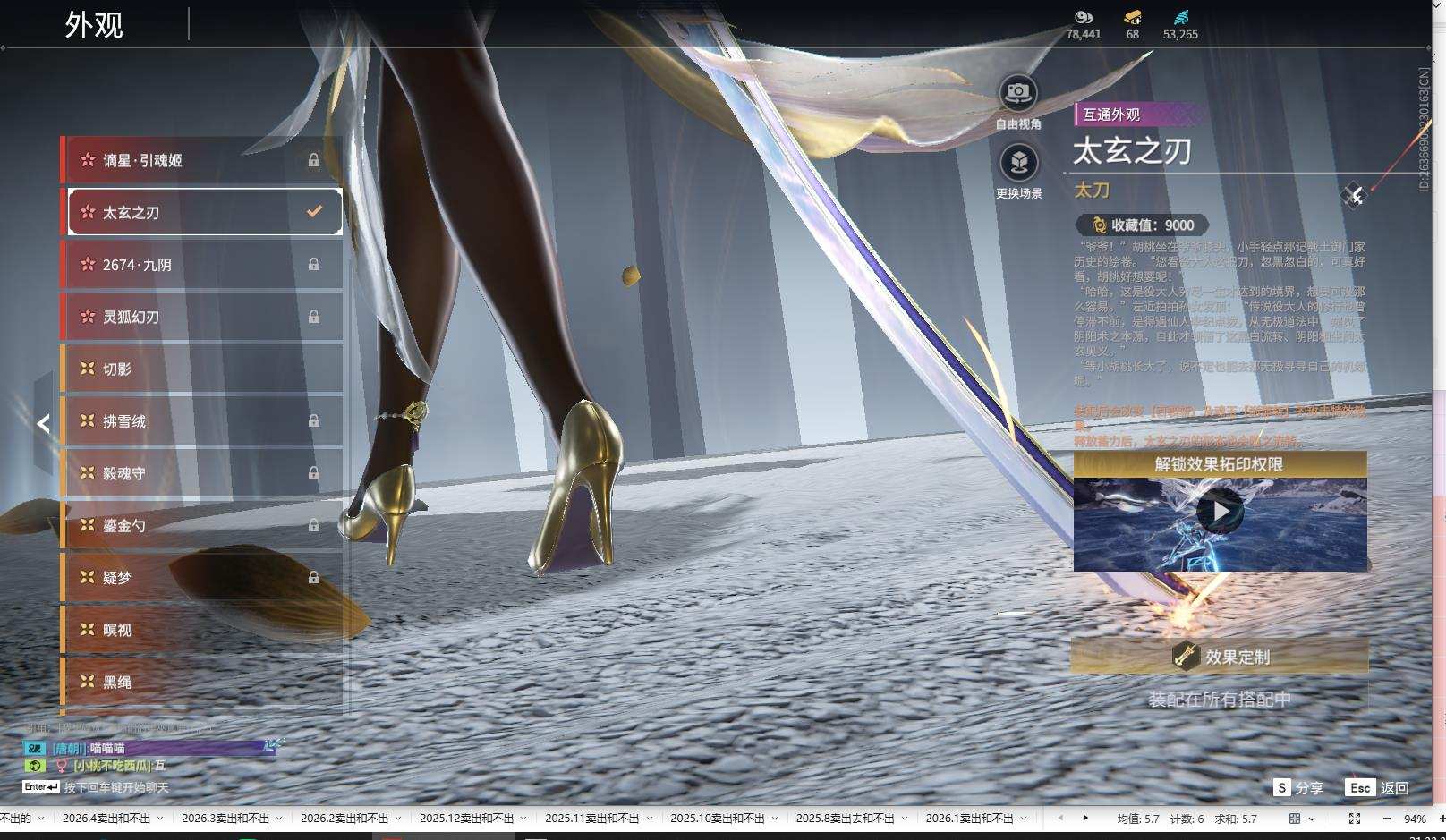This screenshot has width=1446, height=840.
Task: Select the 摘星·引魂姬 skin
Action: click(202, 160)
